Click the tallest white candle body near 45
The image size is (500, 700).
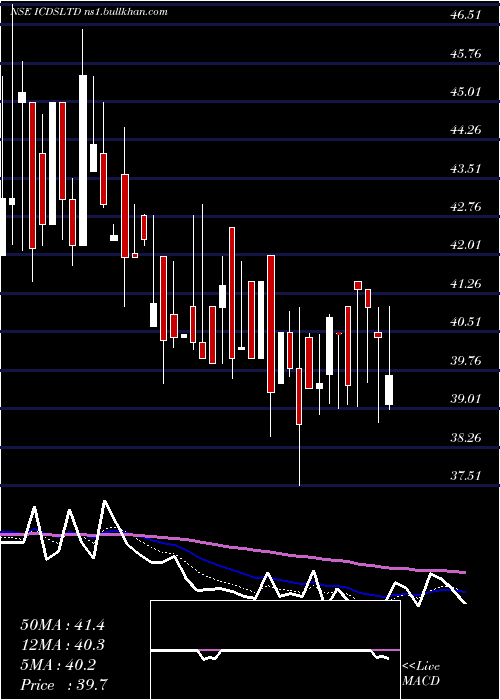coord(83,160)
